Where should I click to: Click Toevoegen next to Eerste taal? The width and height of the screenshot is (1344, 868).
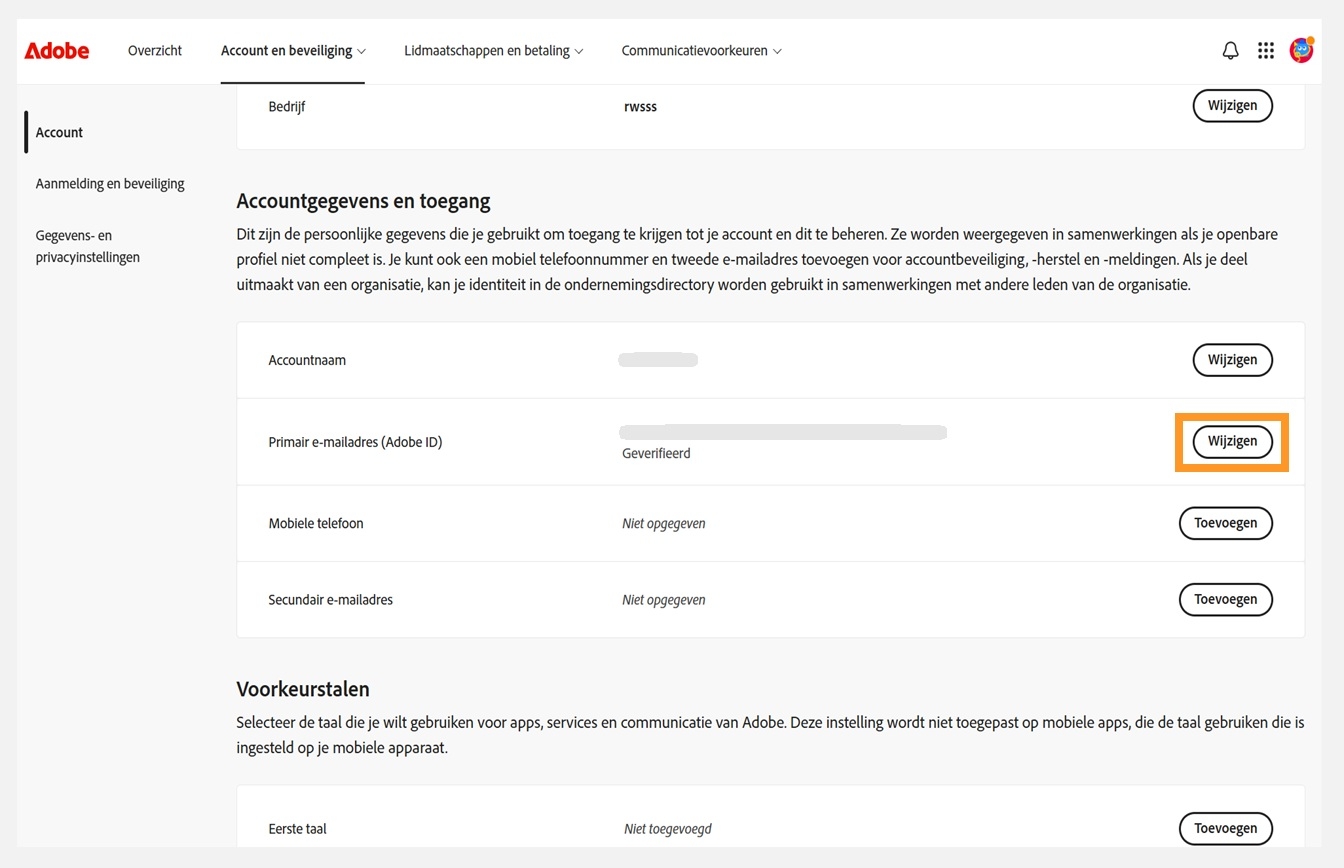tap(1225, 828)
